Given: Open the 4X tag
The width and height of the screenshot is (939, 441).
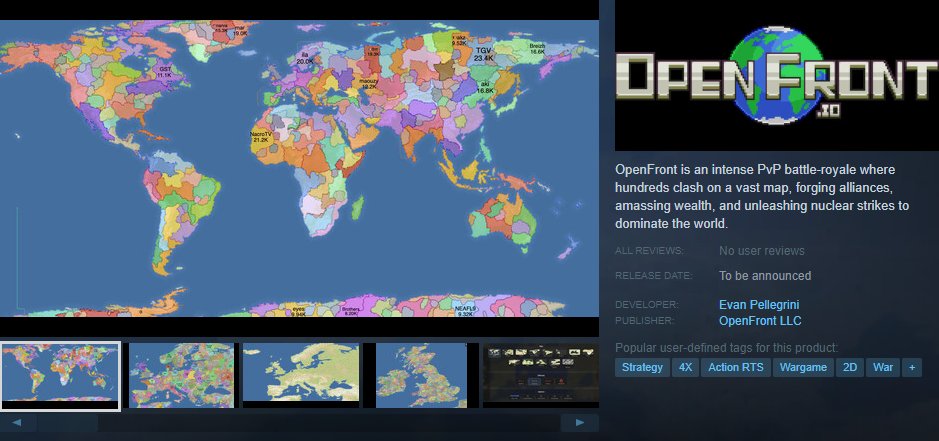Looking at the screenshot, I should point(685,367).
